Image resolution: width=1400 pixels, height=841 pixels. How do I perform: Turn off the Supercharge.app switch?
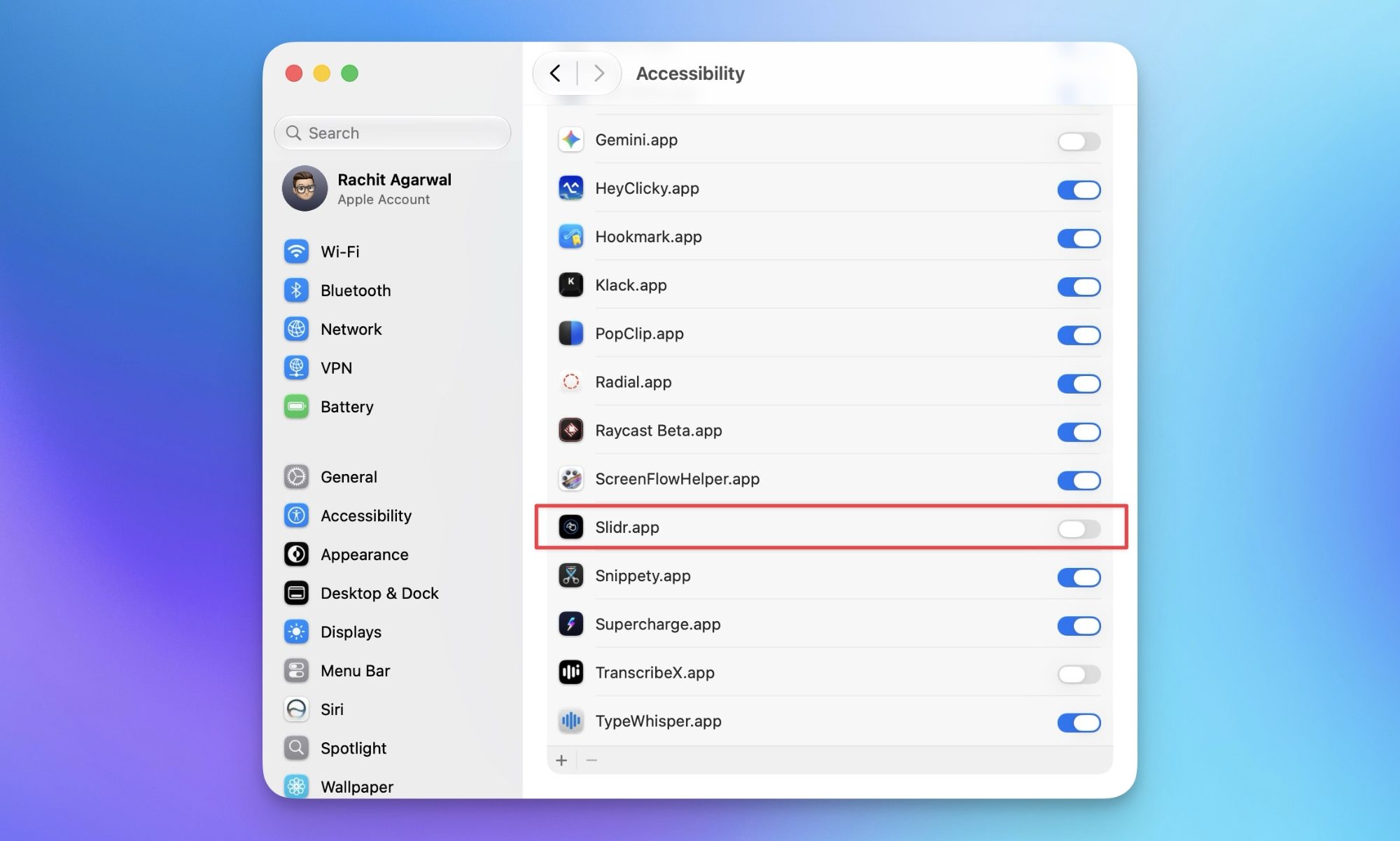(1079, 625)
